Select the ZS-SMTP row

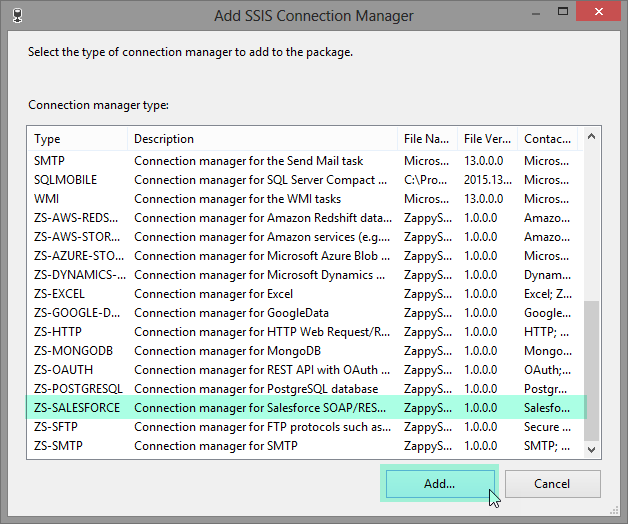click(x=306, y=446)
